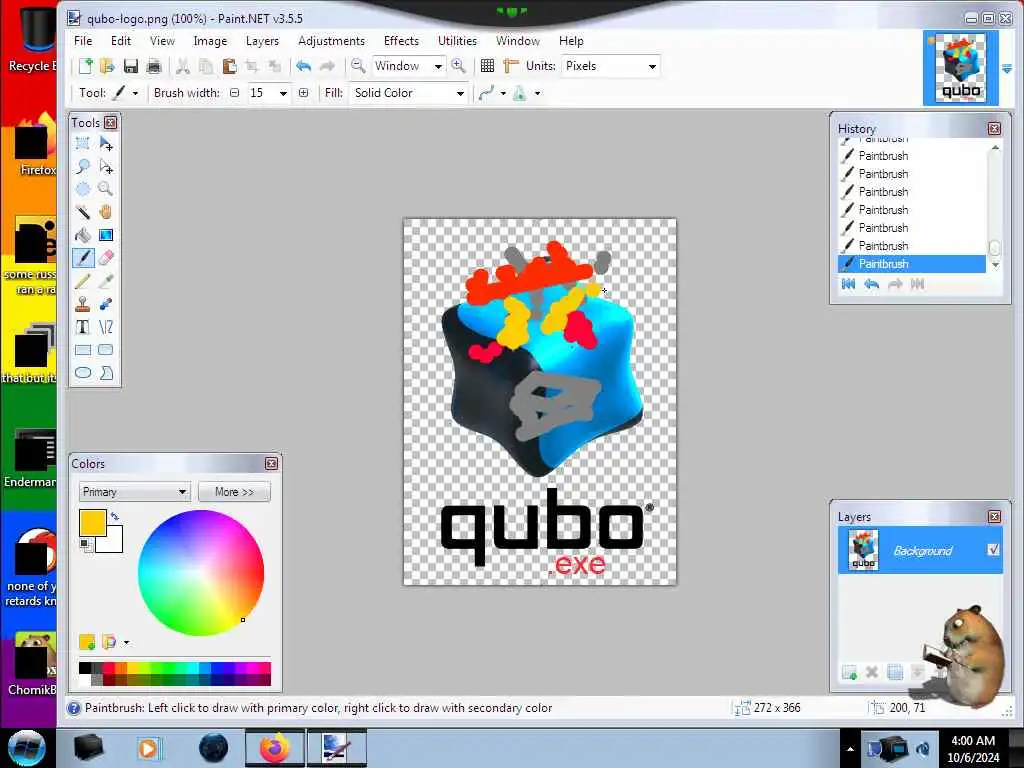Click the Undo arrow in toolbar

point(304,66)
